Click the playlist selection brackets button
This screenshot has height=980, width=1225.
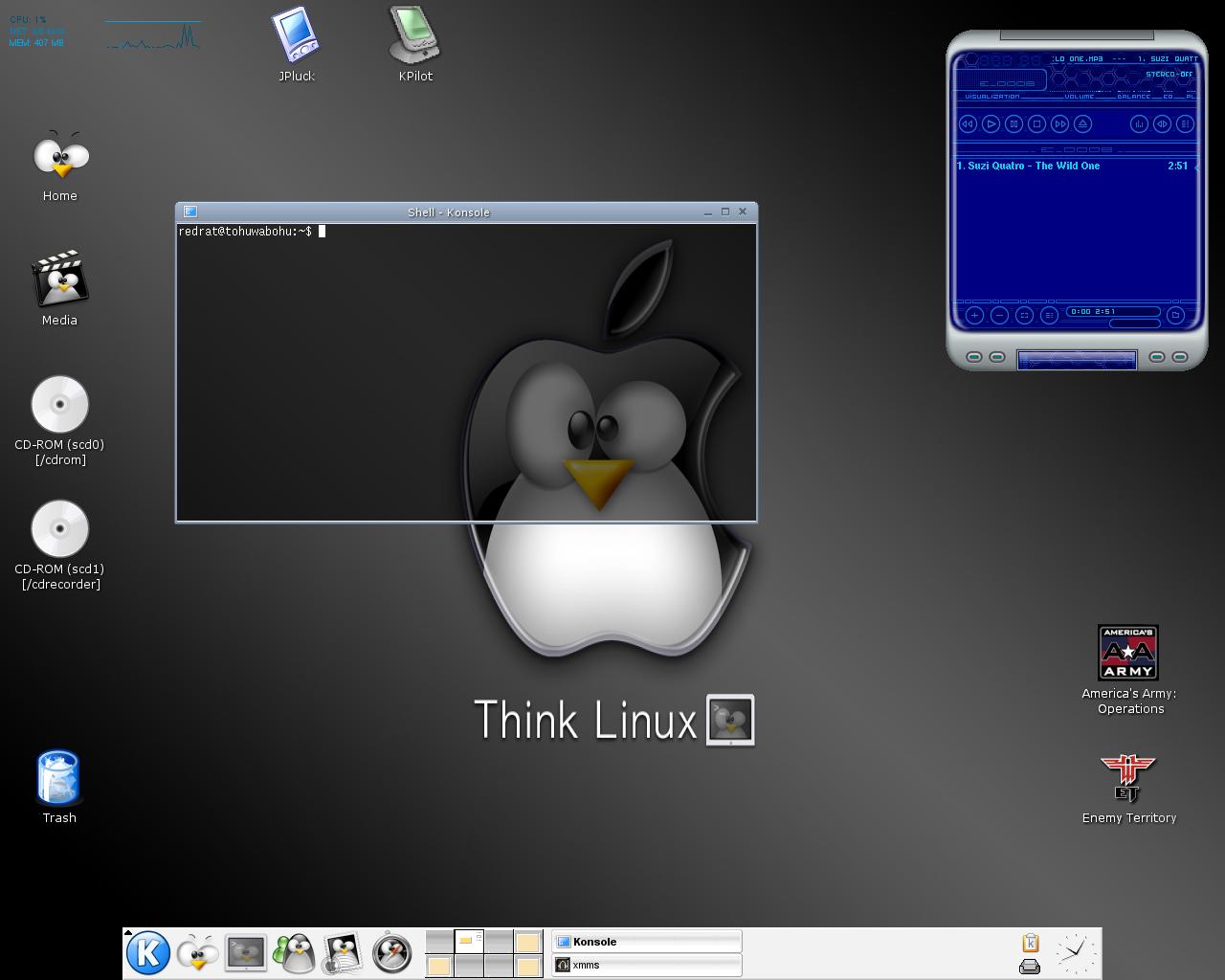(1024, 315)
